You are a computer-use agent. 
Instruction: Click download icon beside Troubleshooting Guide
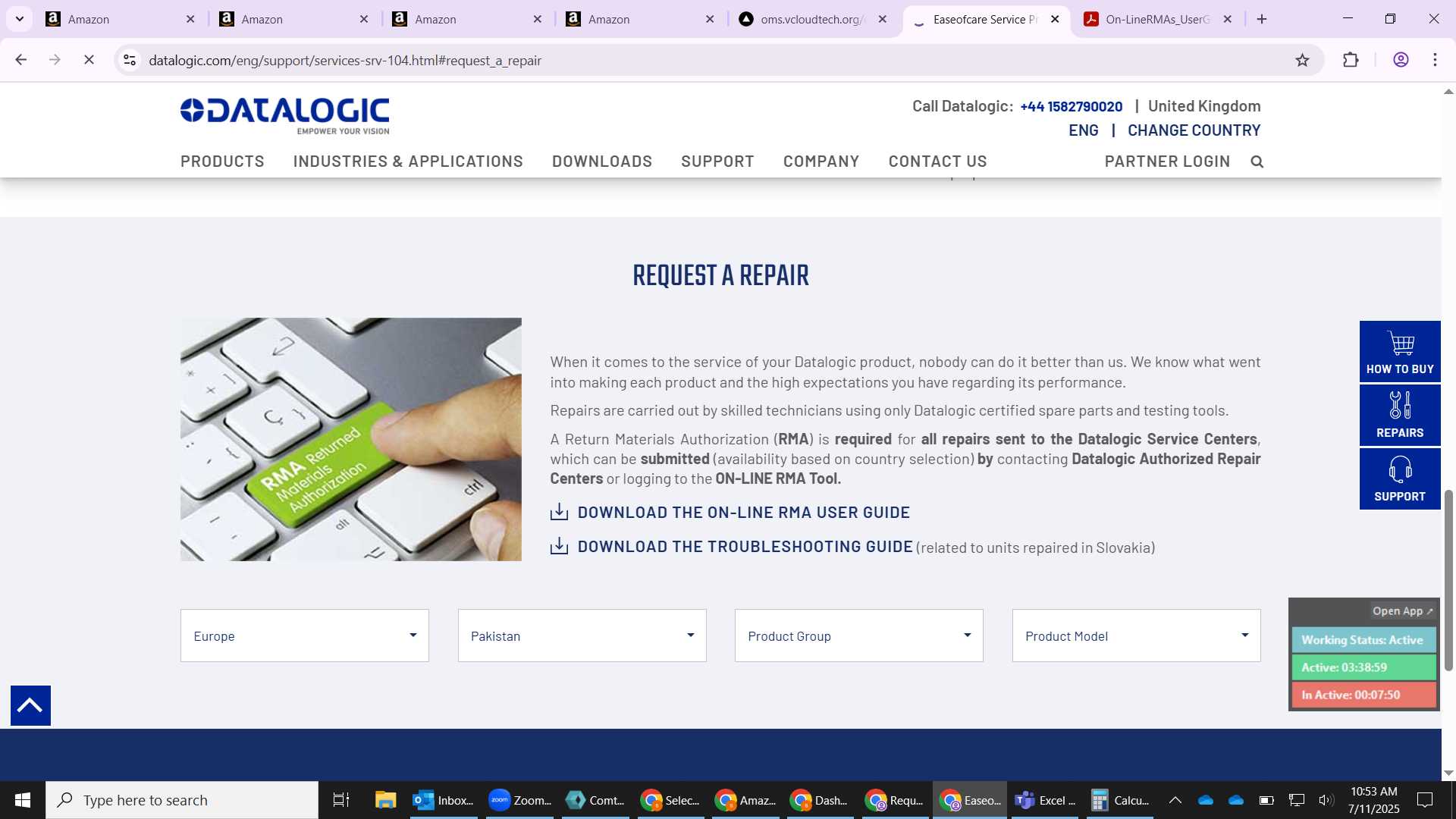coord(559,546)
